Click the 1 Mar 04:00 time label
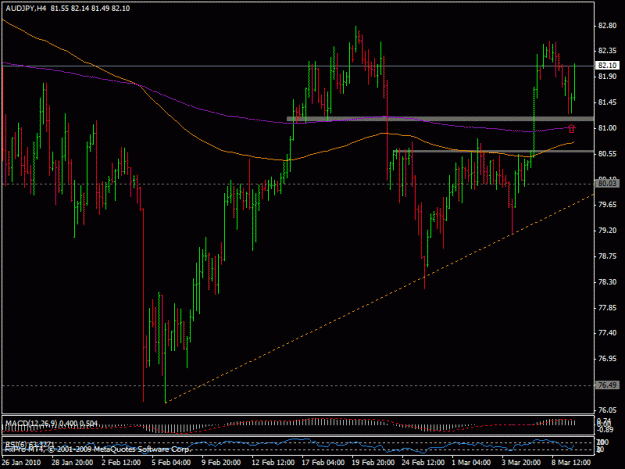 [471, 462]
